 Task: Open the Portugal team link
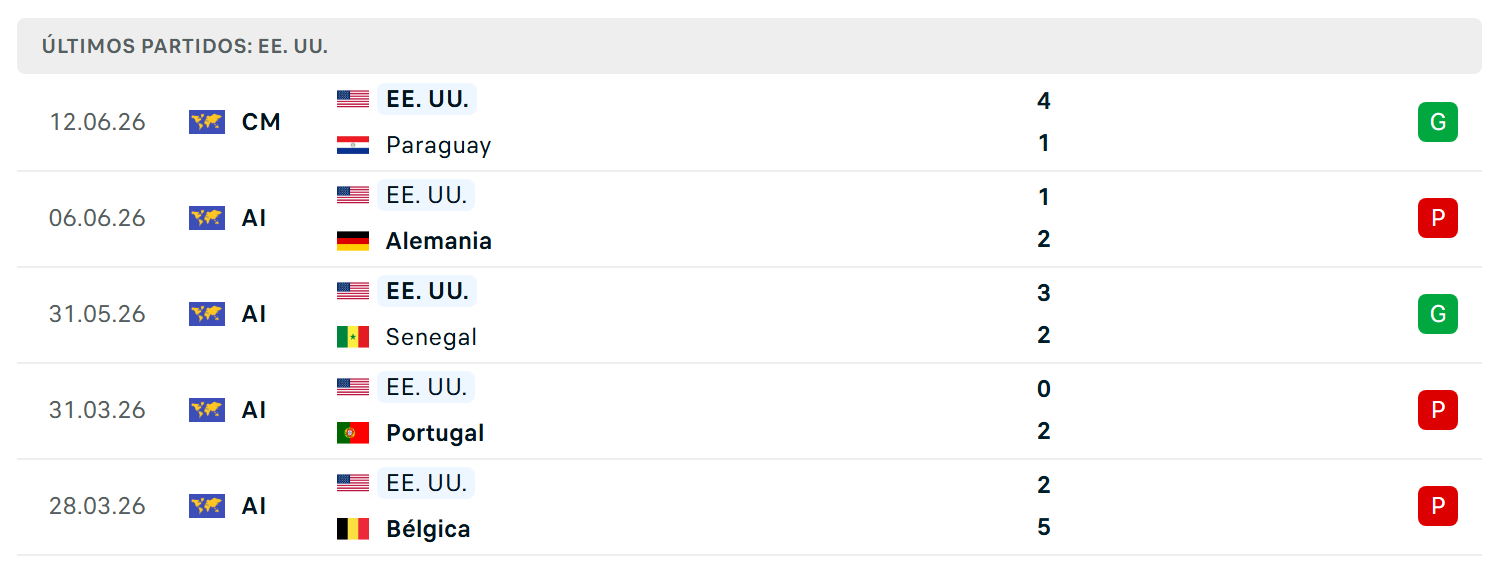point(435,433)
